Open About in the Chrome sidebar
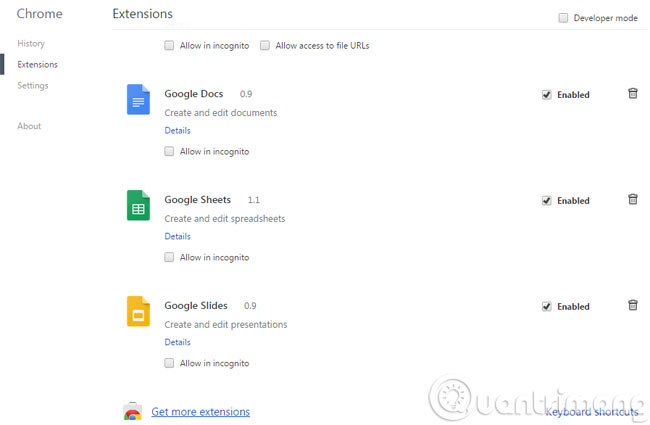650x425 pixels. click(x=29, y=126)
